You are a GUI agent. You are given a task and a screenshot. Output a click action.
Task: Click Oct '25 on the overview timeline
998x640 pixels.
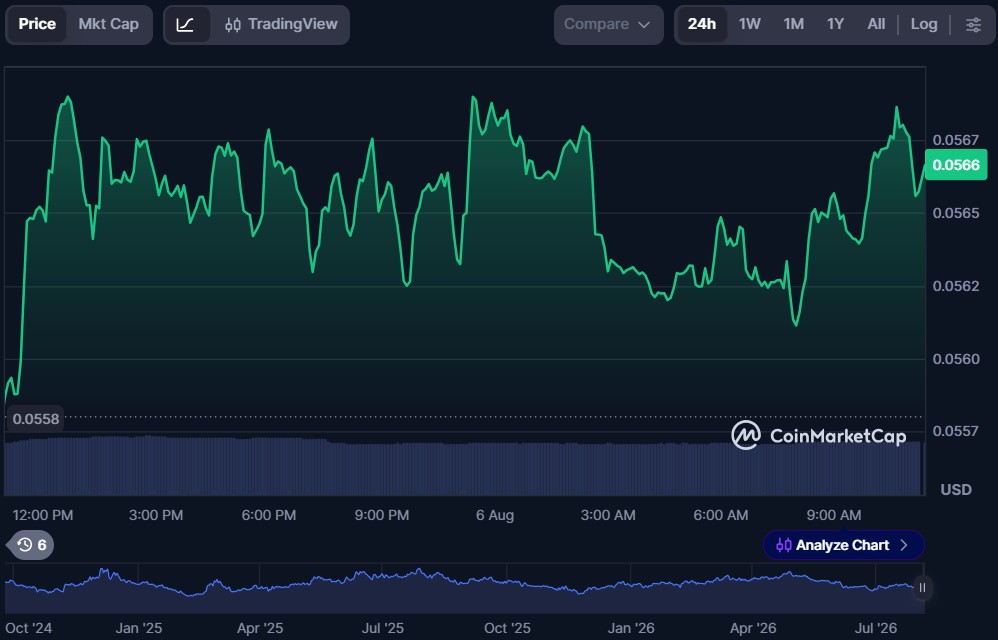507,629
